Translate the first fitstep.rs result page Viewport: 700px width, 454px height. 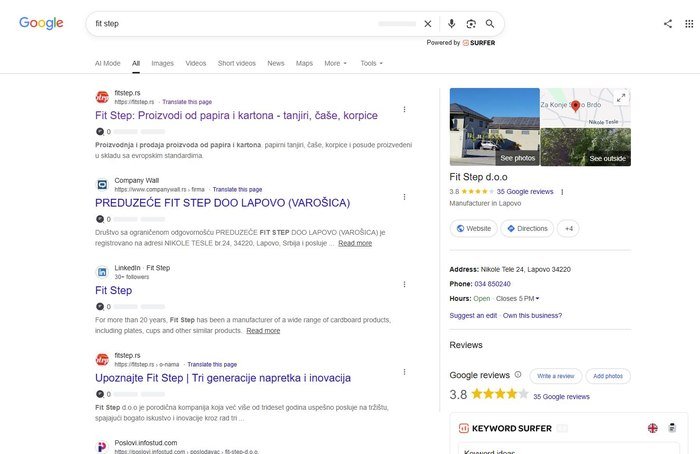pos(187,102)
